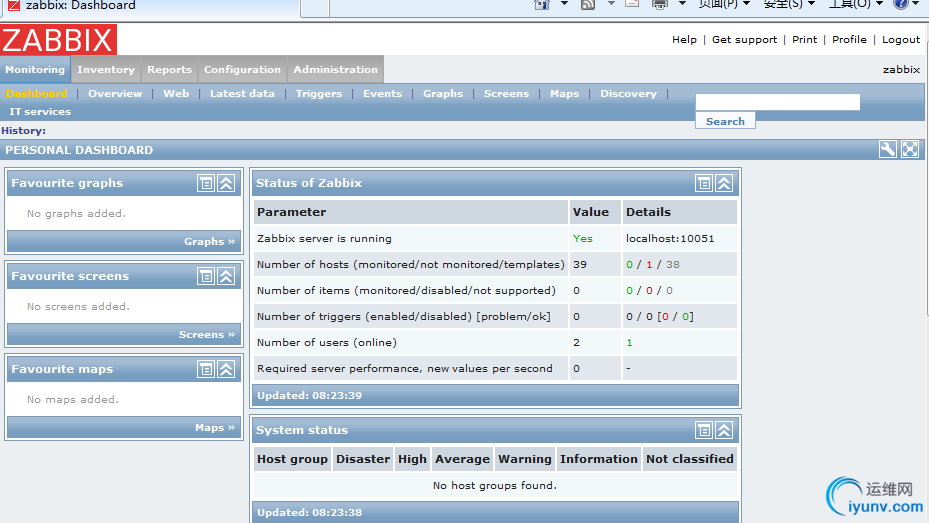
Task: Click the browser help question icon
Action: click(x=901, y=4)
